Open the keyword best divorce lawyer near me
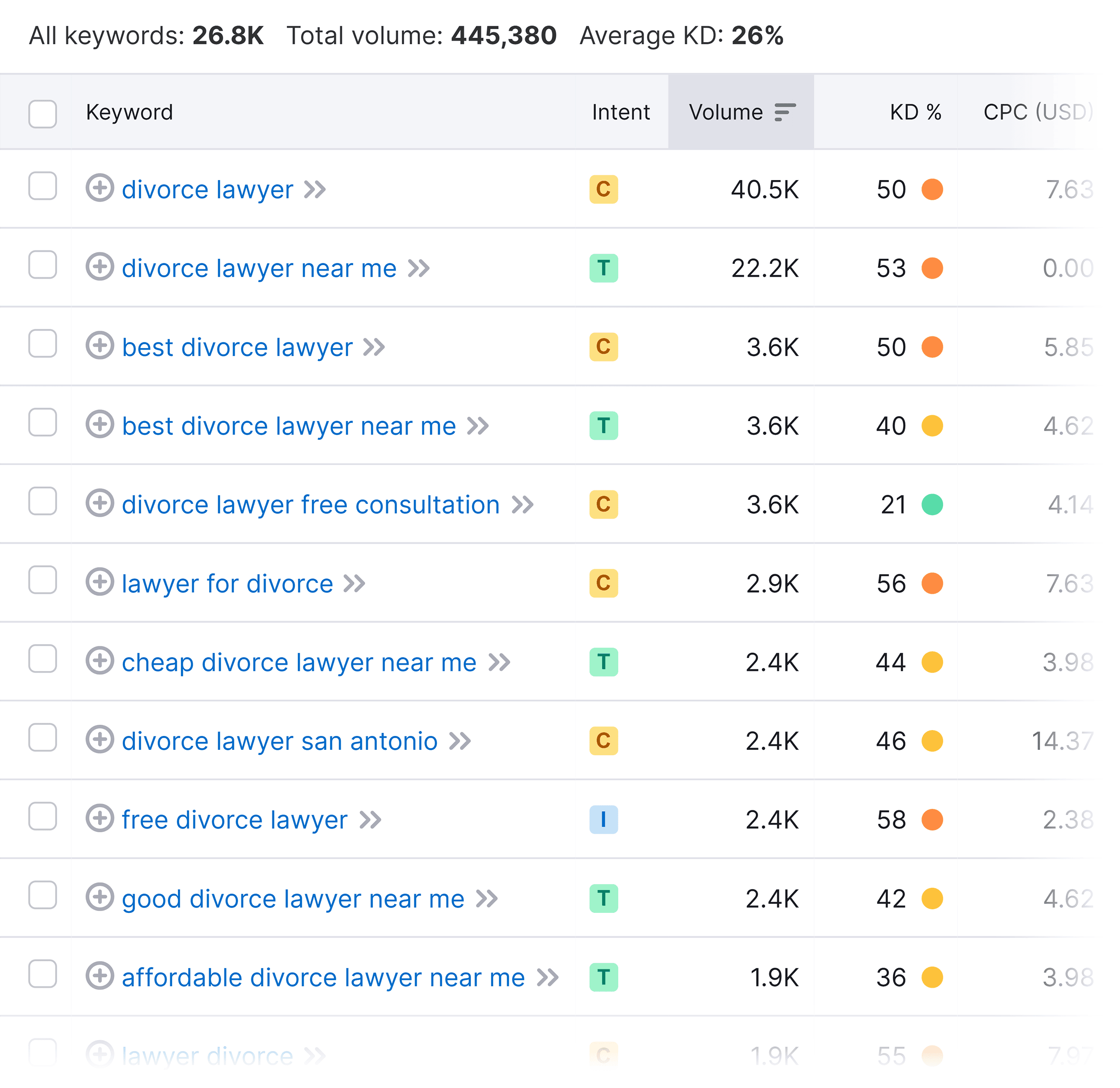The height and width of the screenshot is (1088, 1120). 289,425
